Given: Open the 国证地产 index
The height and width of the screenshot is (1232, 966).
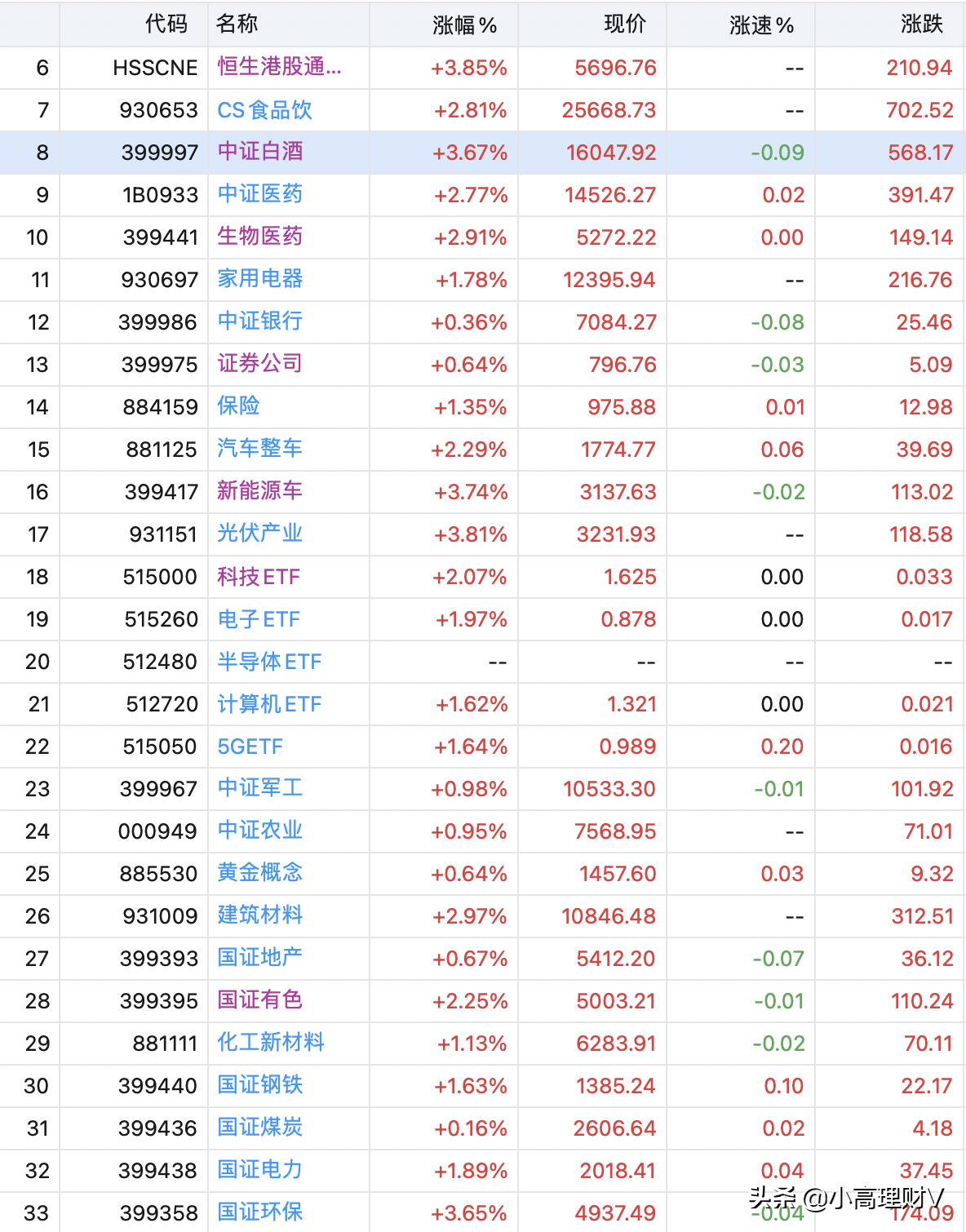Looking at the screenshot, I should [260, 958].
